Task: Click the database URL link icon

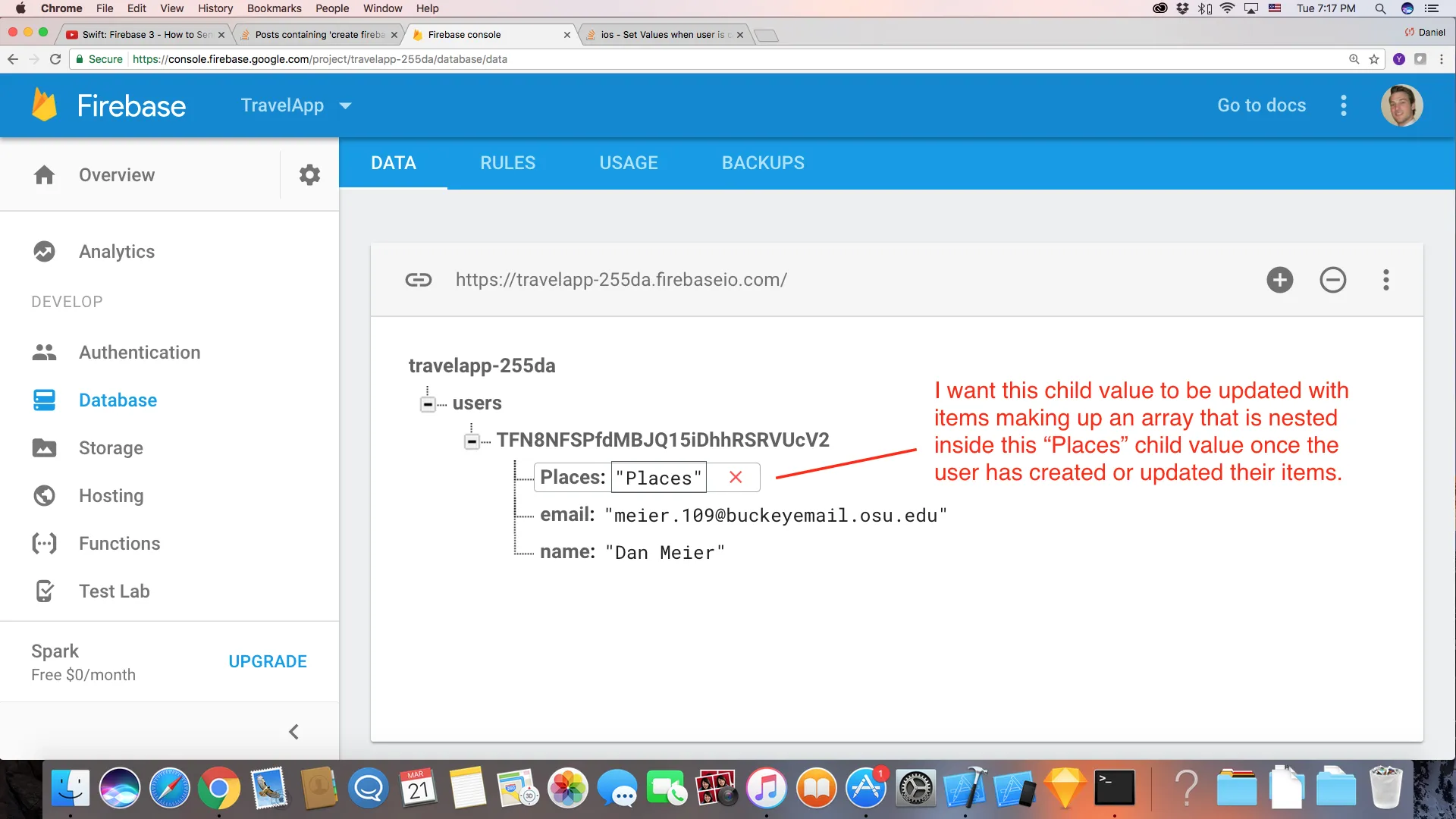Action: (418, 280)
